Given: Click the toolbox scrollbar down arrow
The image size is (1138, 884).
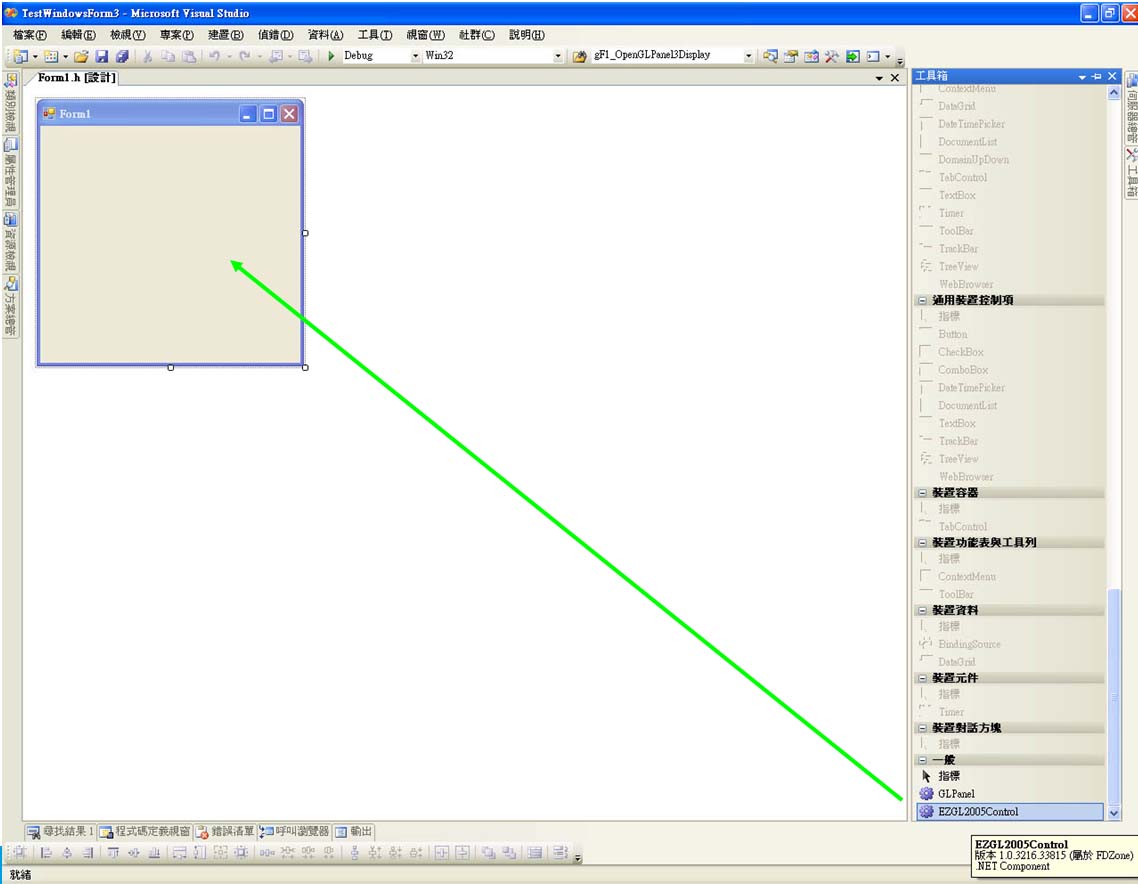Looking at the screenshot, I should (1115, 813).
